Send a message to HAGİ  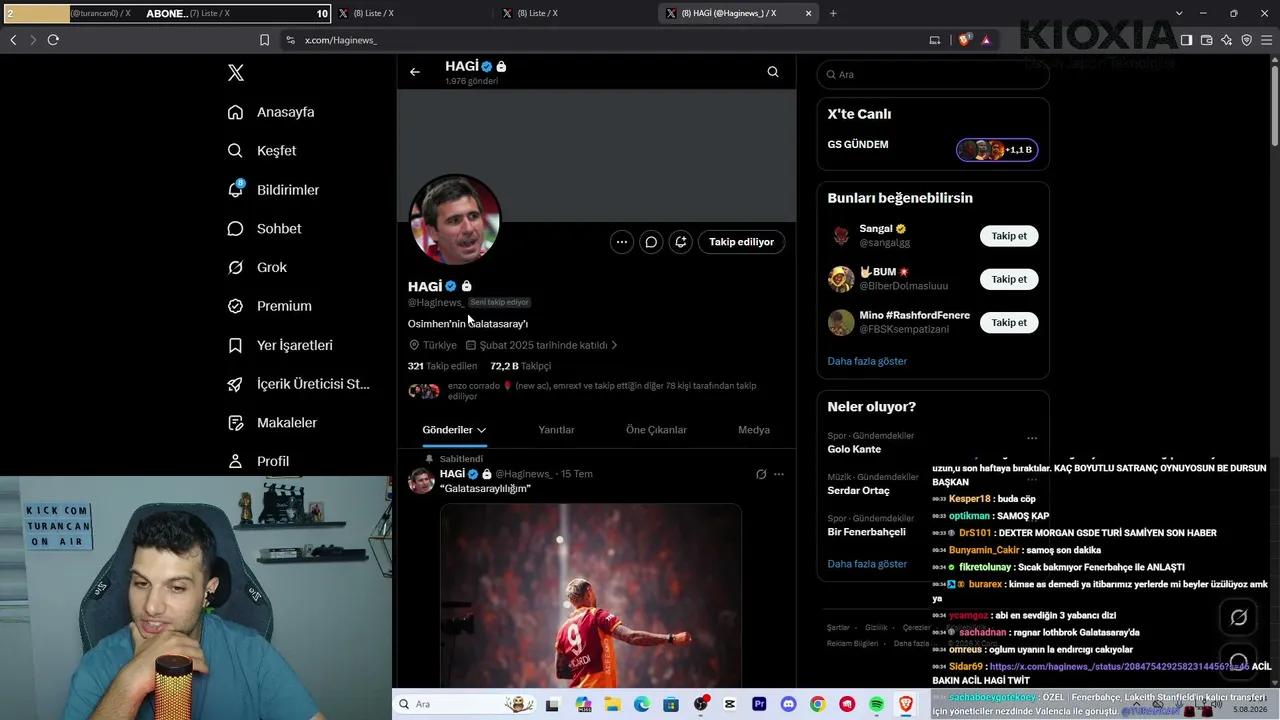[651, 242]
